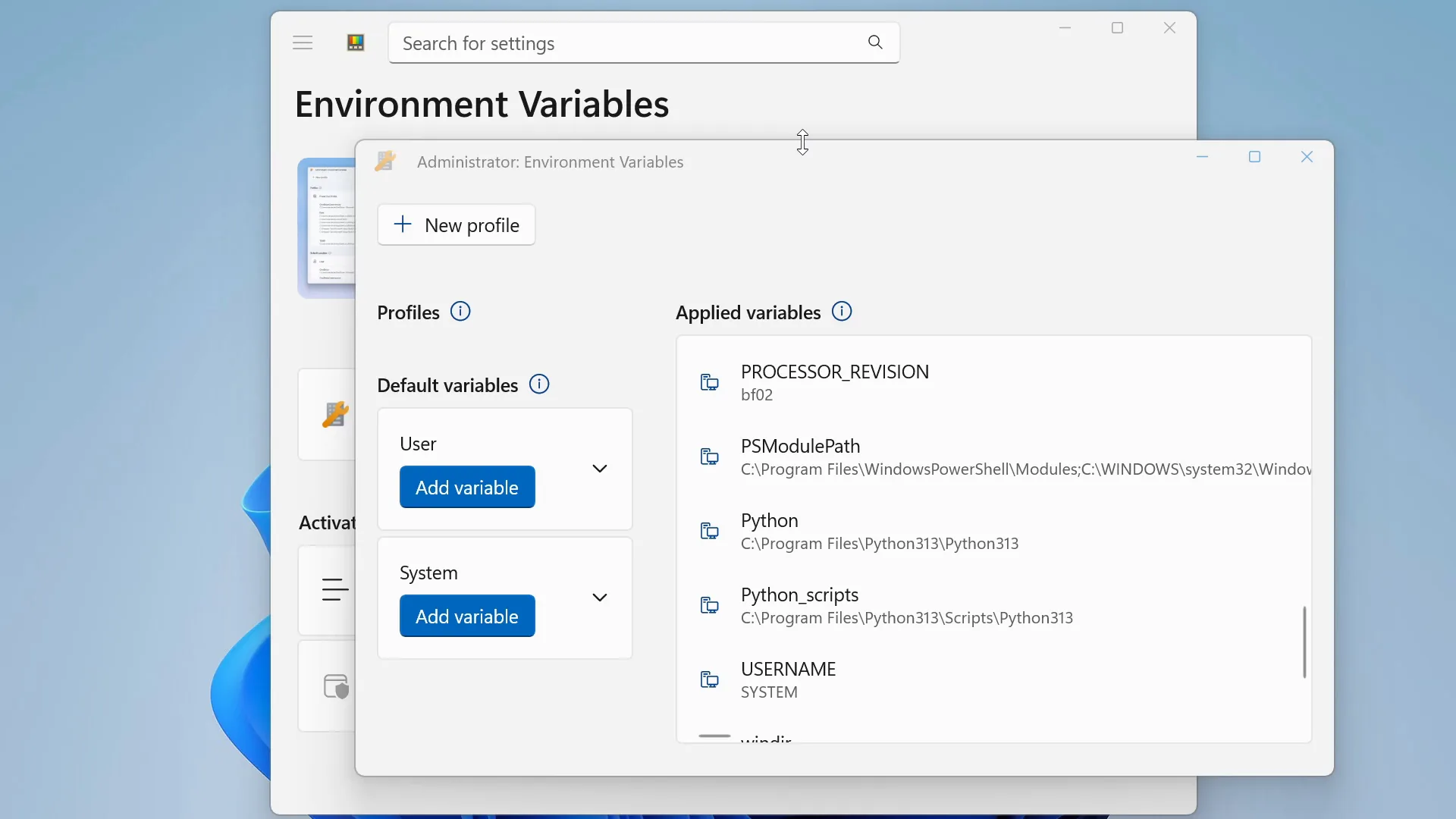The image size is (1456, 819).
Task: Click the applied variables scrollbar
Action: (1304, 642)
